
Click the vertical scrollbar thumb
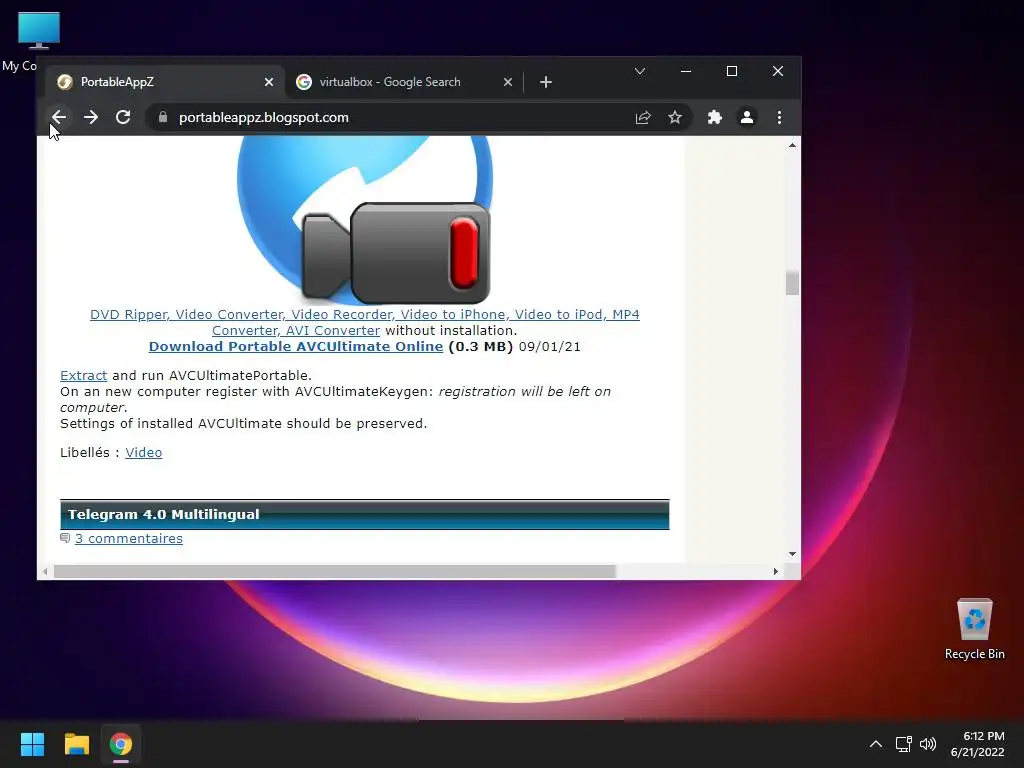point(792,283)
